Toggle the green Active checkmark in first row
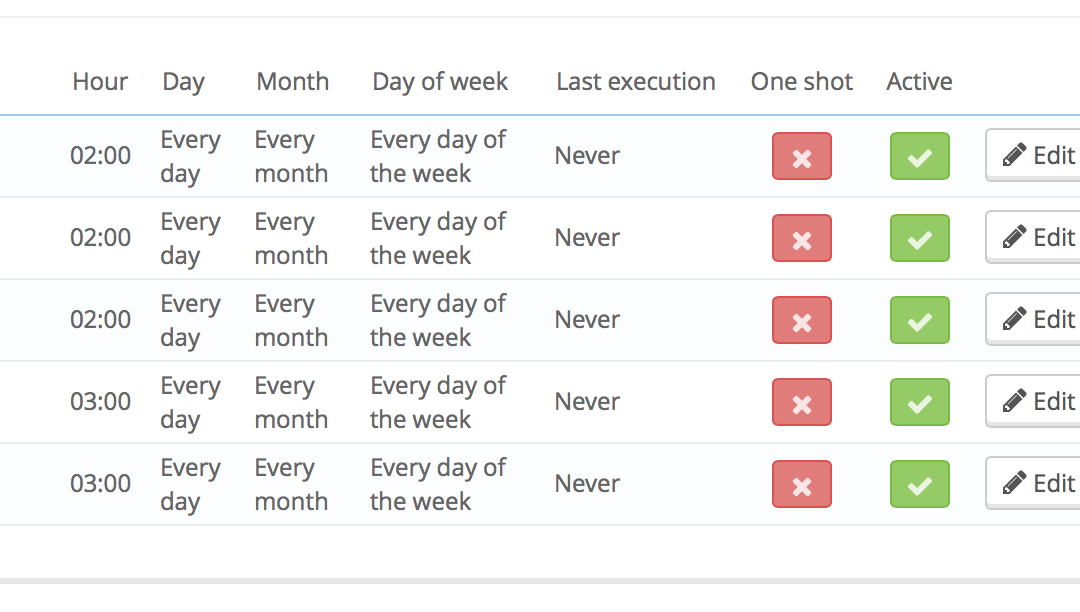The image size is (1080, 612). tap(919, 156)
